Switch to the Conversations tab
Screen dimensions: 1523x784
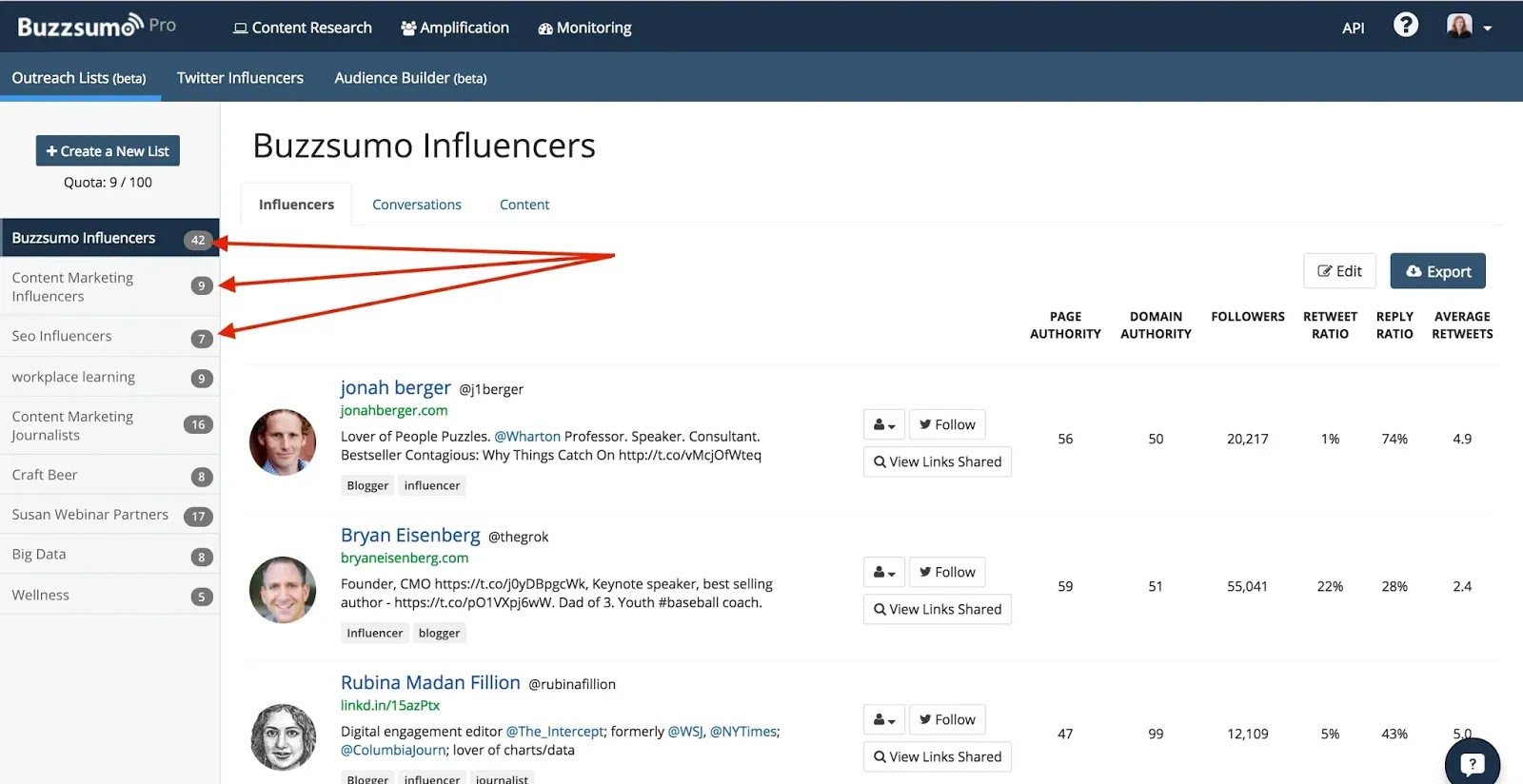click(416, 205)
